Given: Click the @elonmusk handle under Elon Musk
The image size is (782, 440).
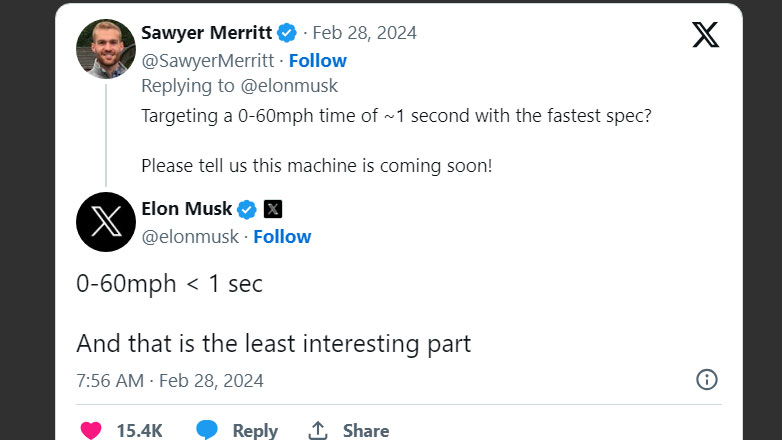Looking at the screenshot, I should [x=190, y=236].
